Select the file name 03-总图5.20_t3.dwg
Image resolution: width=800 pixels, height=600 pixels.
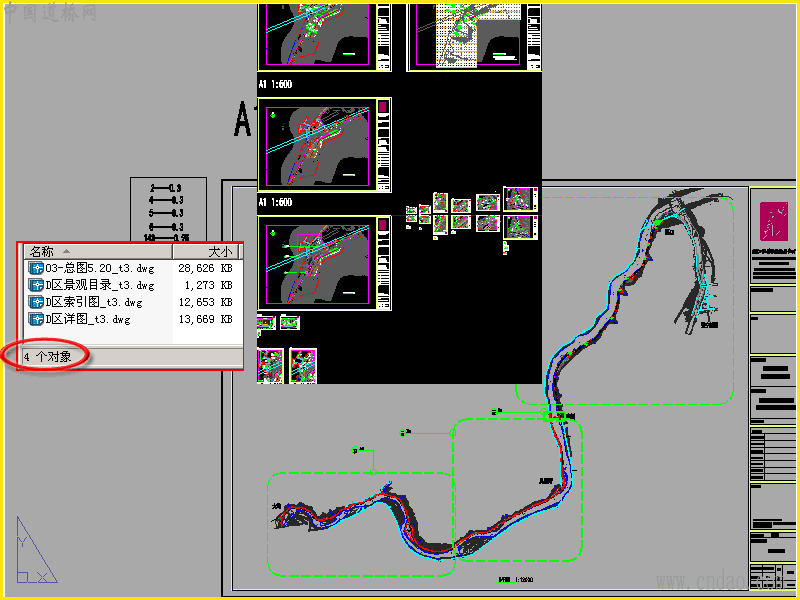point(99,268)
